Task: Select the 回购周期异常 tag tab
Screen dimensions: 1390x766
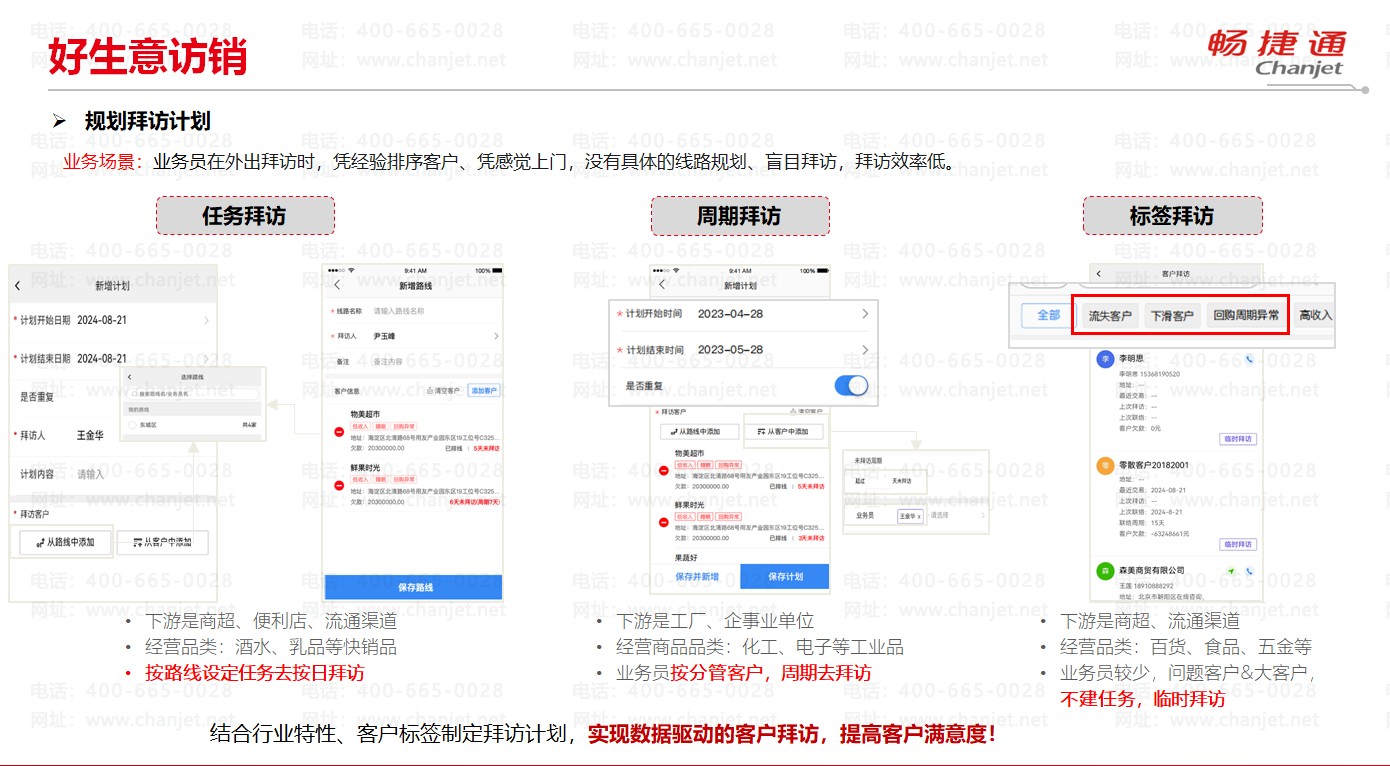Action: click(x=1246, y=316)
